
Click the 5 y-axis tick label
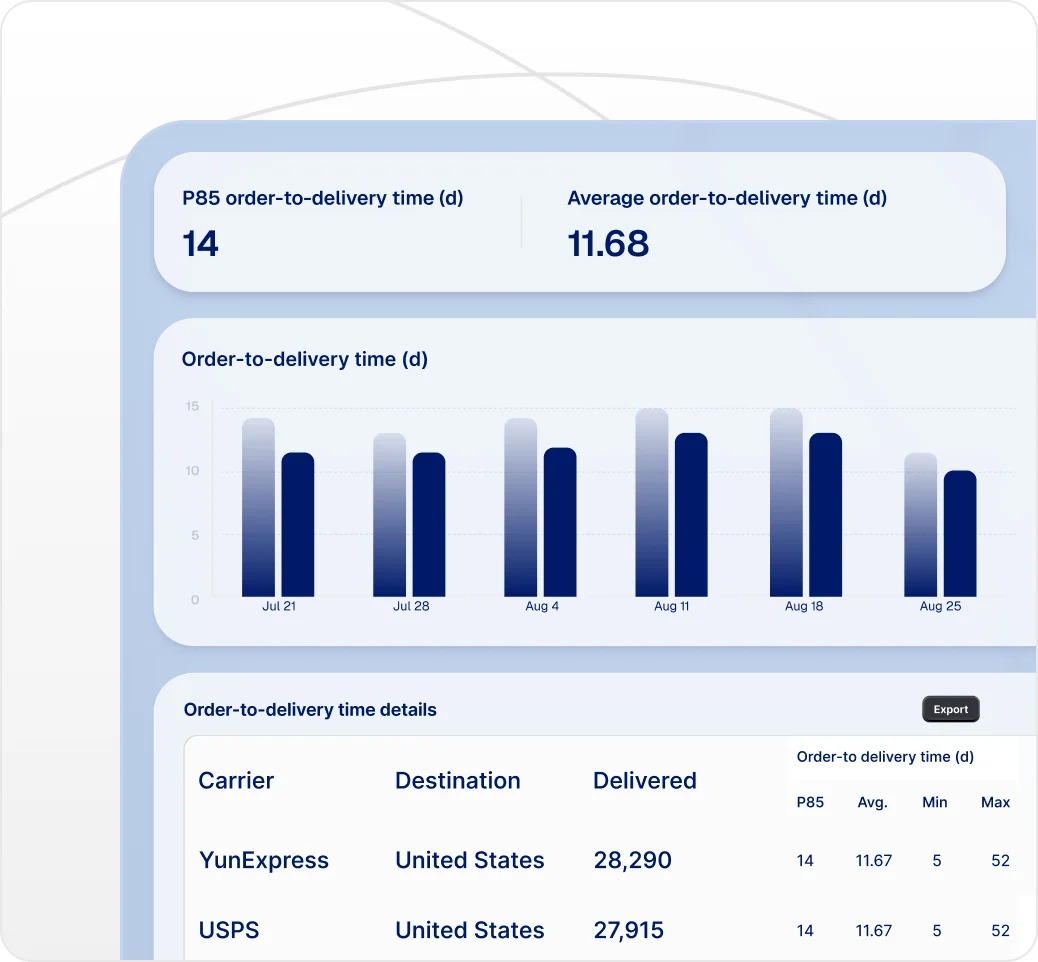point(195,535)
